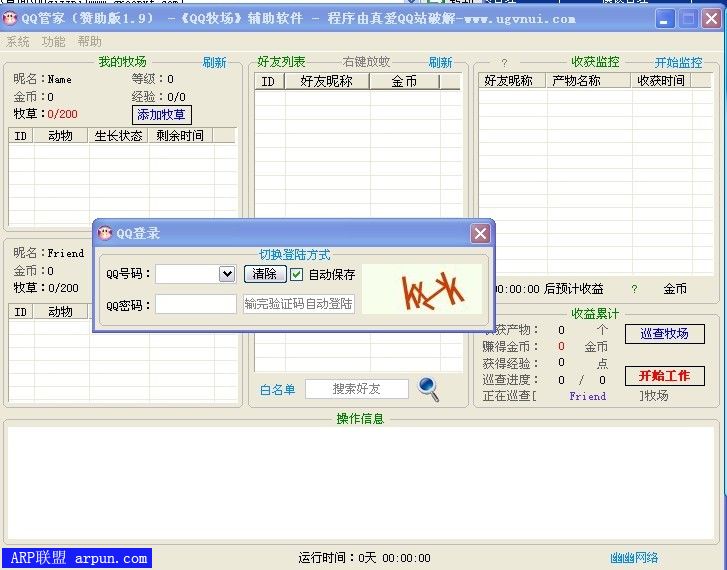Refresh 我的牧场 with 刷新 link

click(x=214, y=62)
